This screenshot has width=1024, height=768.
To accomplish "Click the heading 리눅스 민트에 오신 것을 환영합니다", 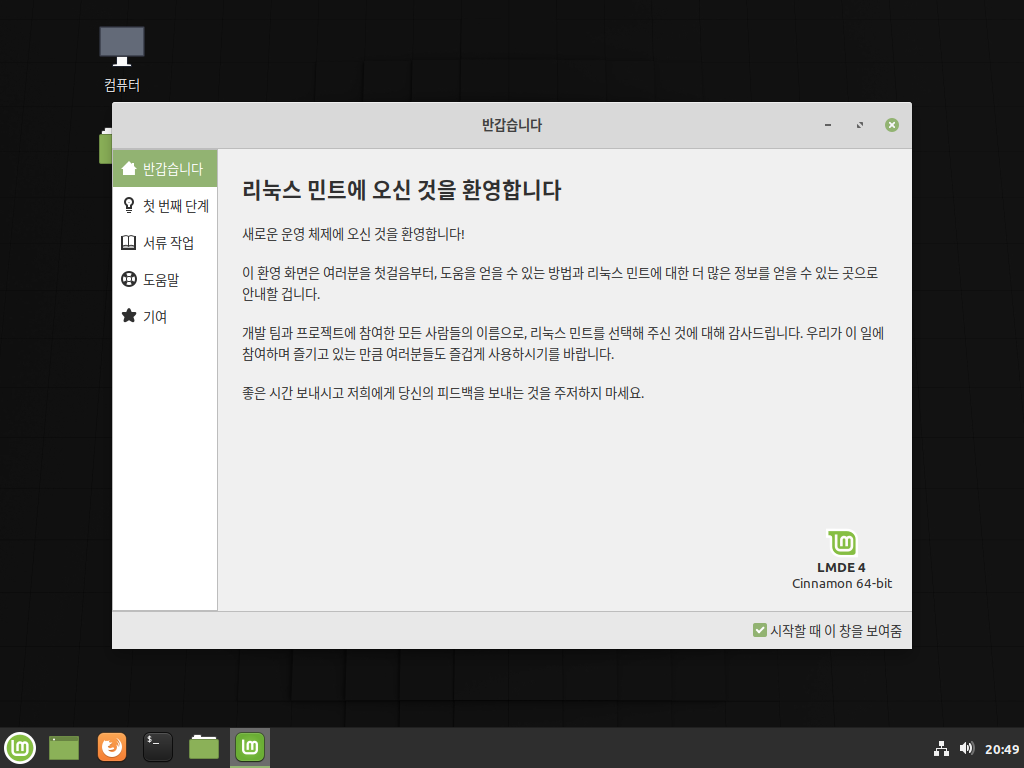I will 402,190.
